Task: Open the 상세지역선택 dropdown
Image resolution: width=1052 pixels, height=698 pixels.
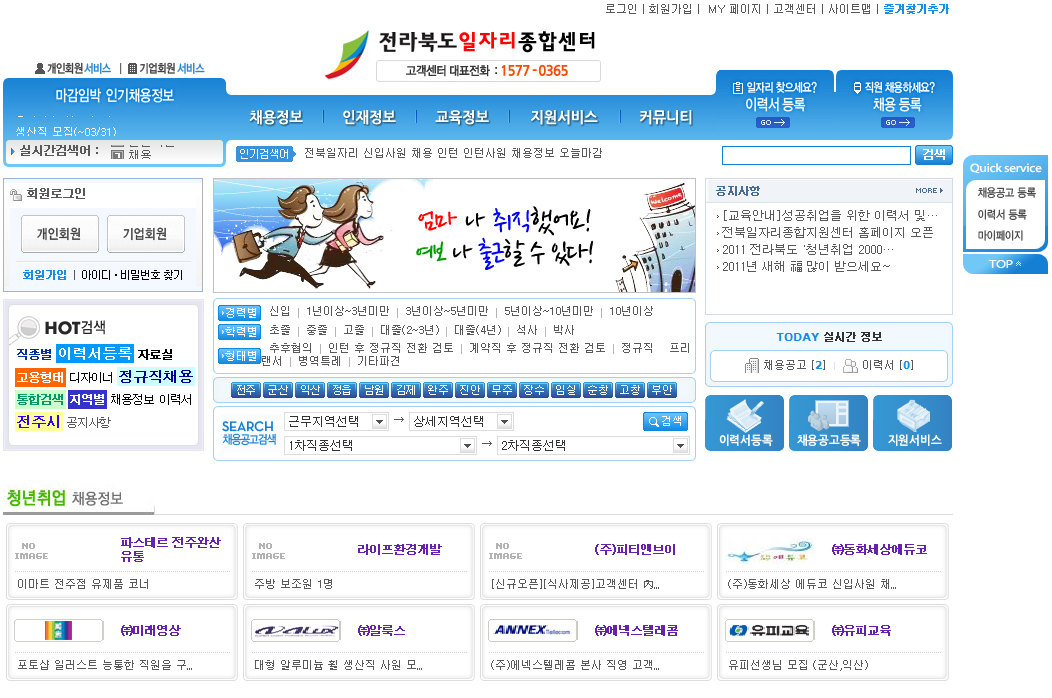Action: click(x=460, y=422)
